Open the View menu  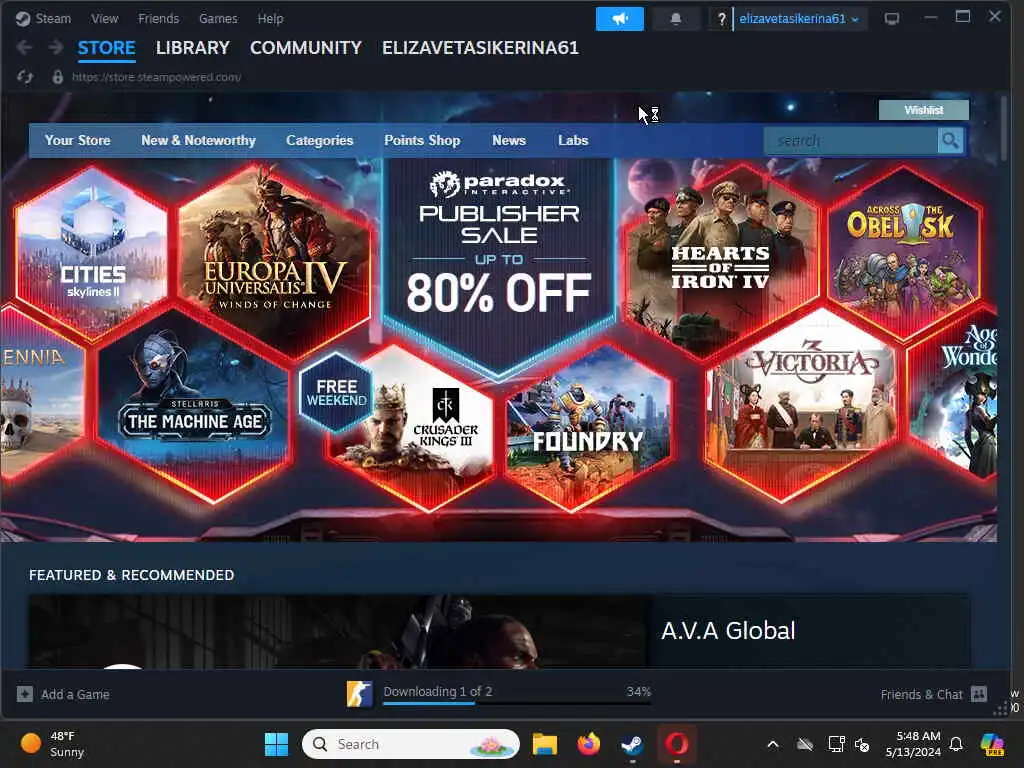coord(104,18)
